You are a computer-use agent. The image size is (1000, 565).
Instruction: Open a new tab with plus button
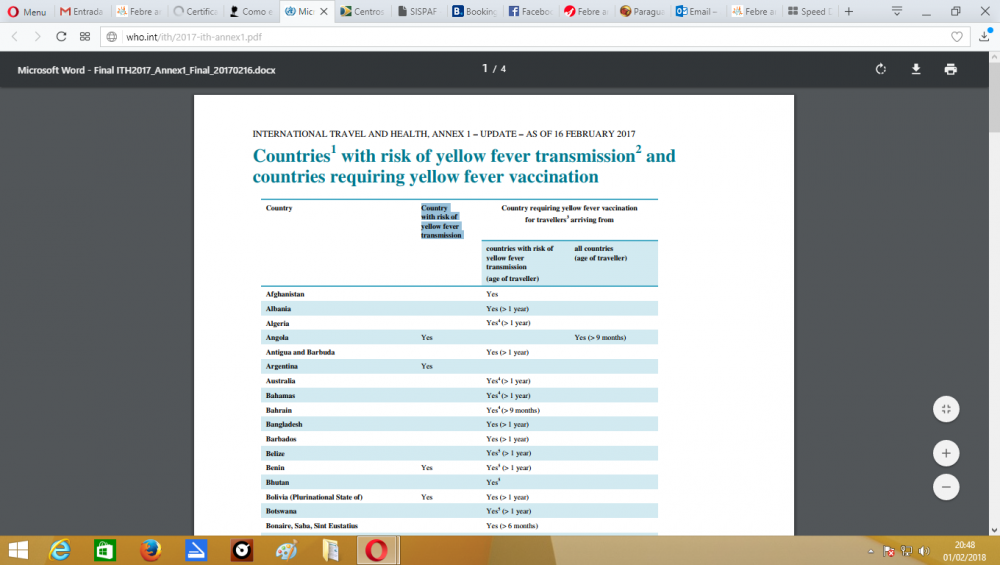847,12
